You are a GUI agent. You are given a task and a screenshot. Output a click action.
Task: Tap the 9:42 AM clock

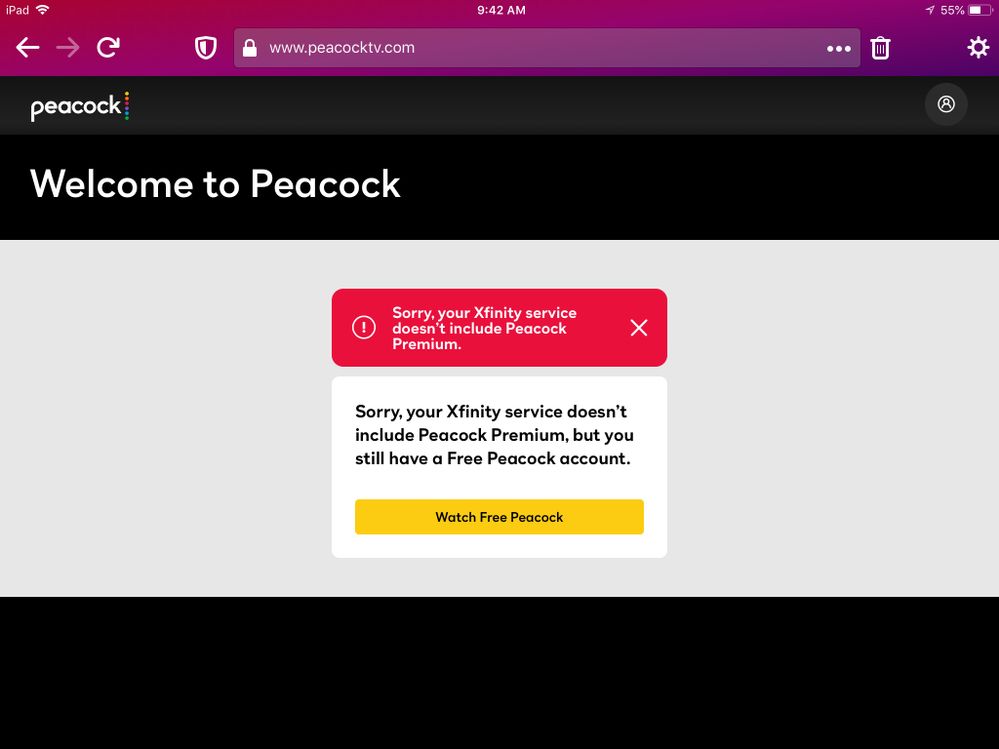click(499, 10)
